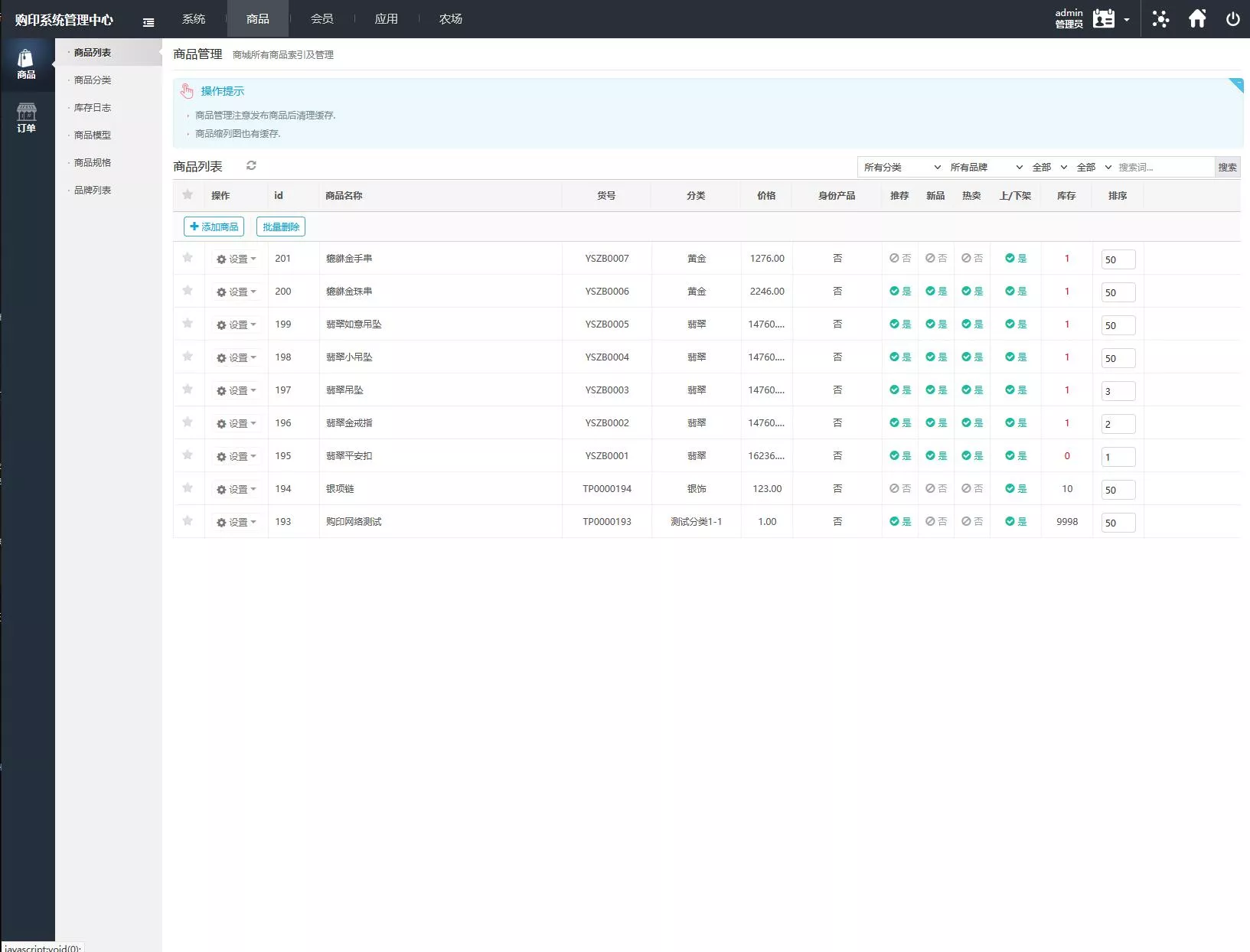The width and height of the screenshot is (1250, 952).
Task: Toggle 热卖 status for product 193
Action: tap(971, 522)
